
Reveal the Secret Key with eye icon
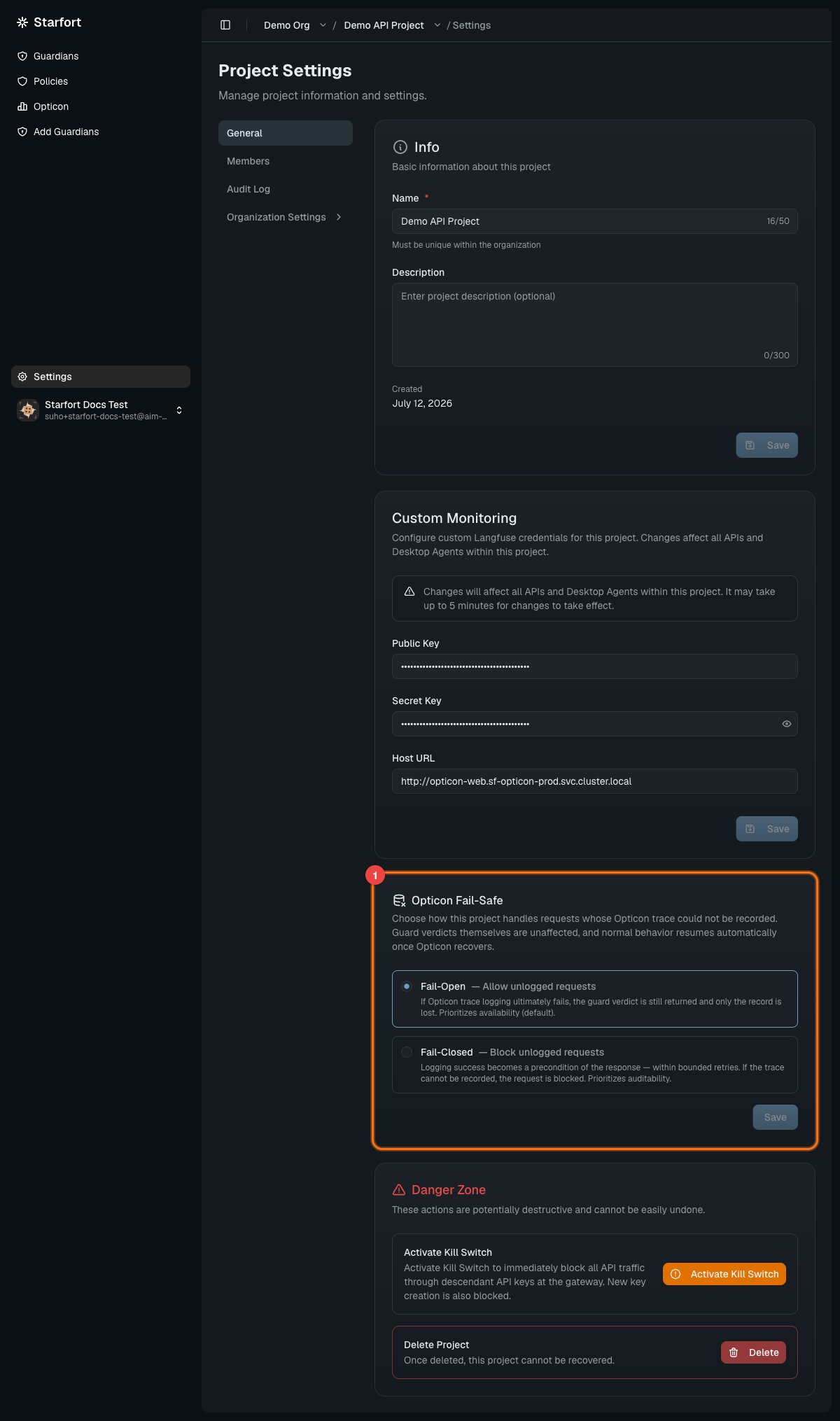(x=787, y=724)
